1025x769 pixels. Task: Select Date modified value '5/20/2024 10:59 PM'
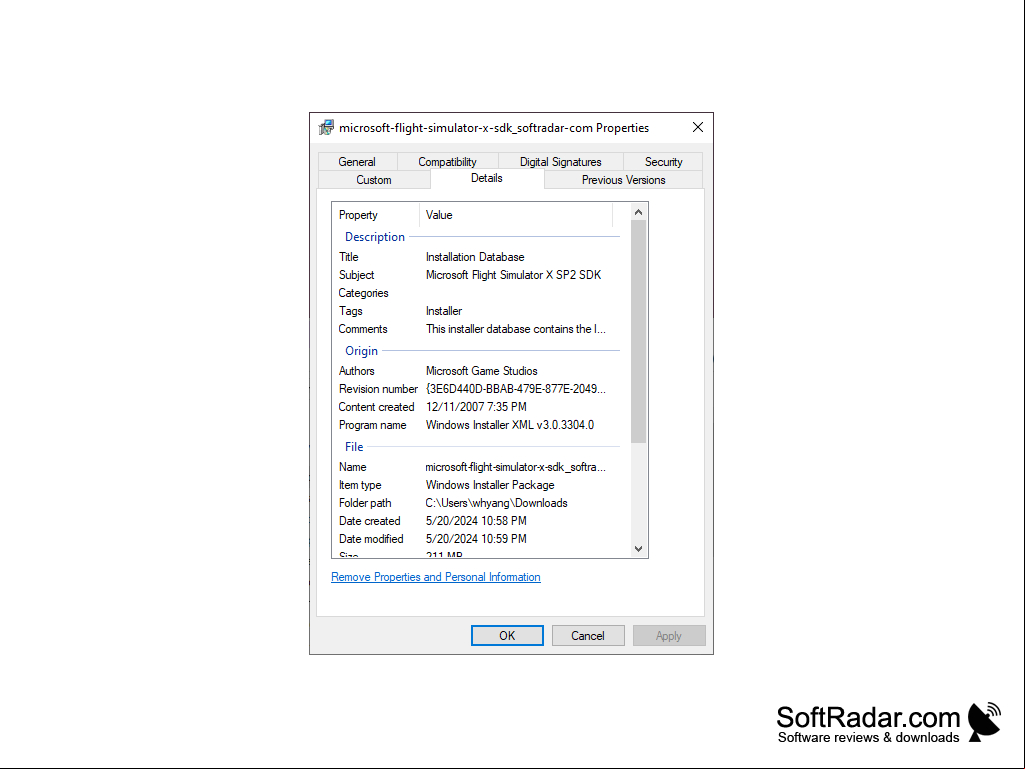click(476, 539)
